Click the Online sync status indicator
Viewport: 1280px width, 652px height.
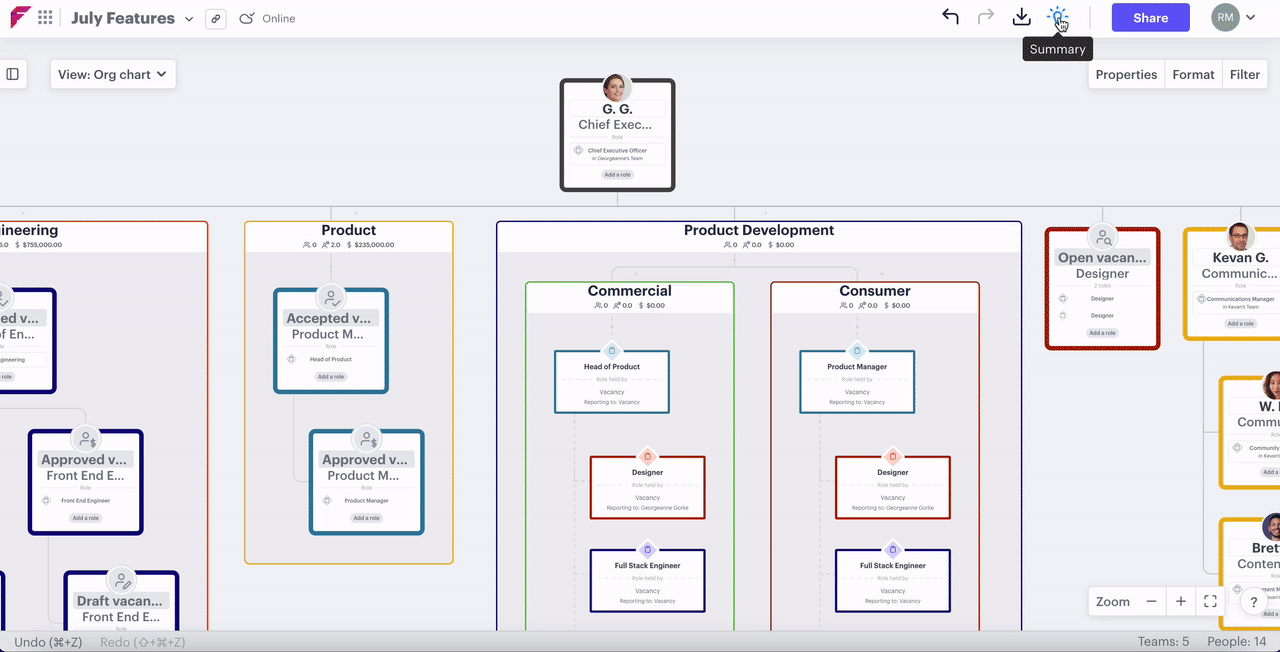(x=267, y=18)
